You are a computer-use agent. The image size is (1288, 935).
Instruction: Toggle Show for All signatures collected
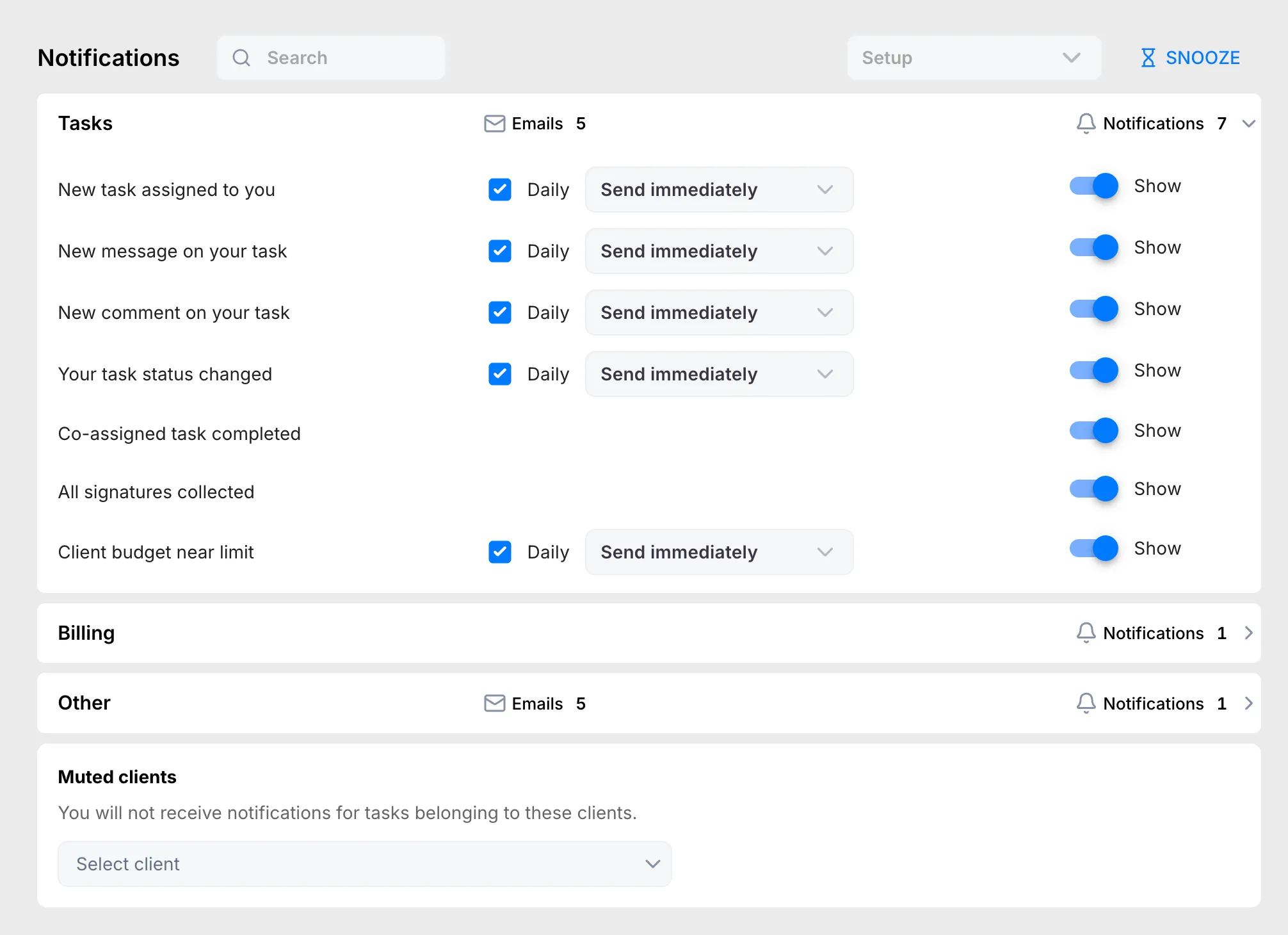1094,489
